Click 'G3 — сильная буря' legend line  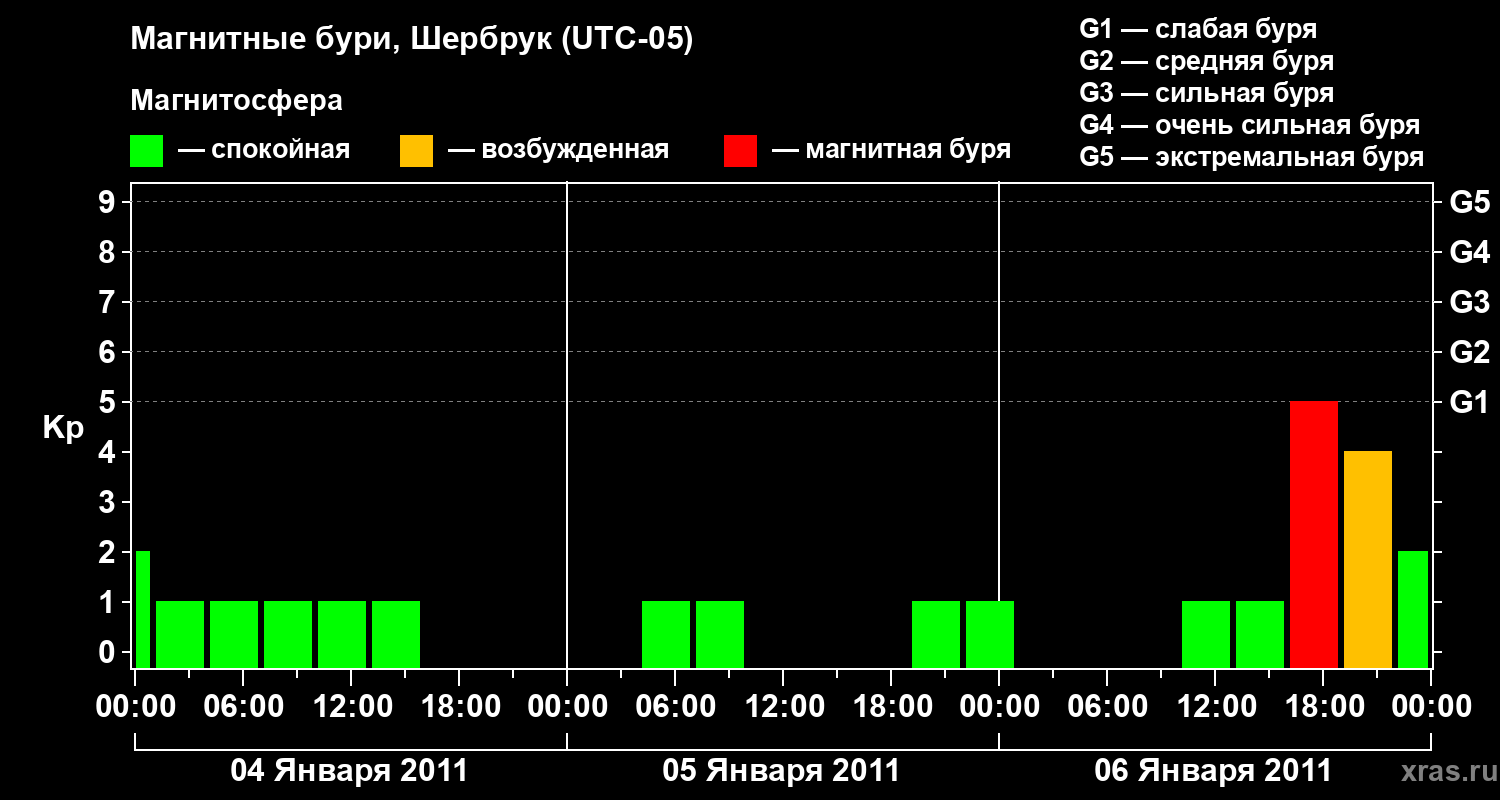tap(1206, 93)
